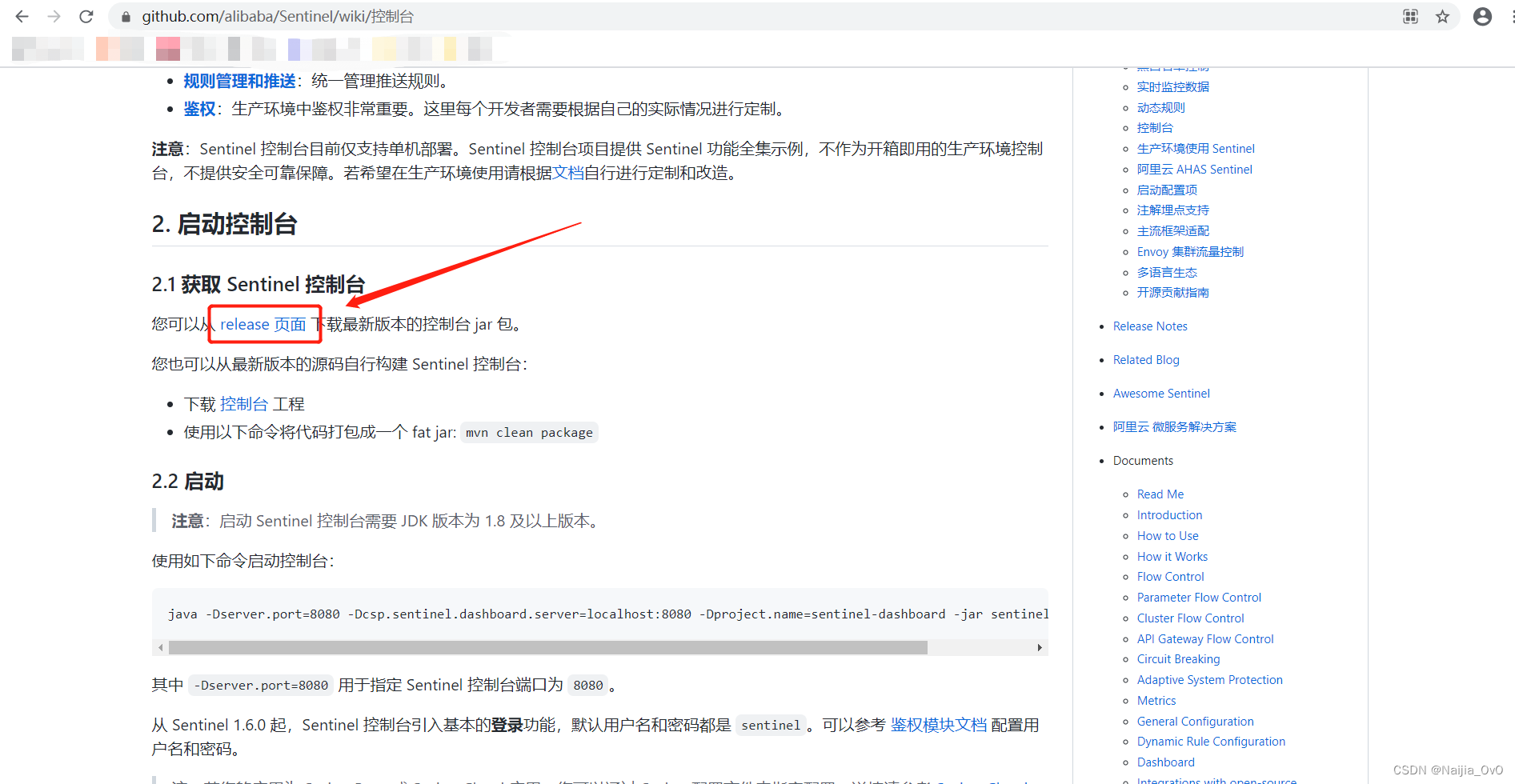Open 动态规则 in the sidebar
This screenshot has width=1515, height=784.
1161,107
